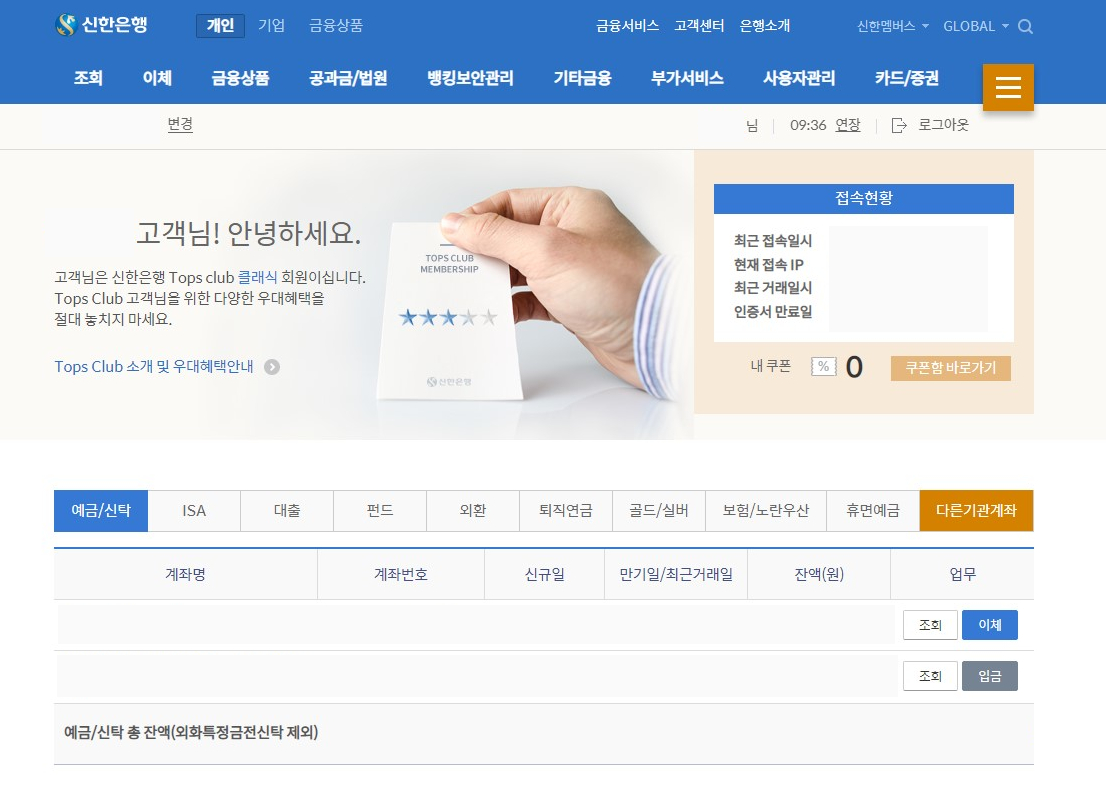Screen dimensions: 1106x790
Task: Expand the 신한멤버스 dropdown
Action: click(892, 26)
